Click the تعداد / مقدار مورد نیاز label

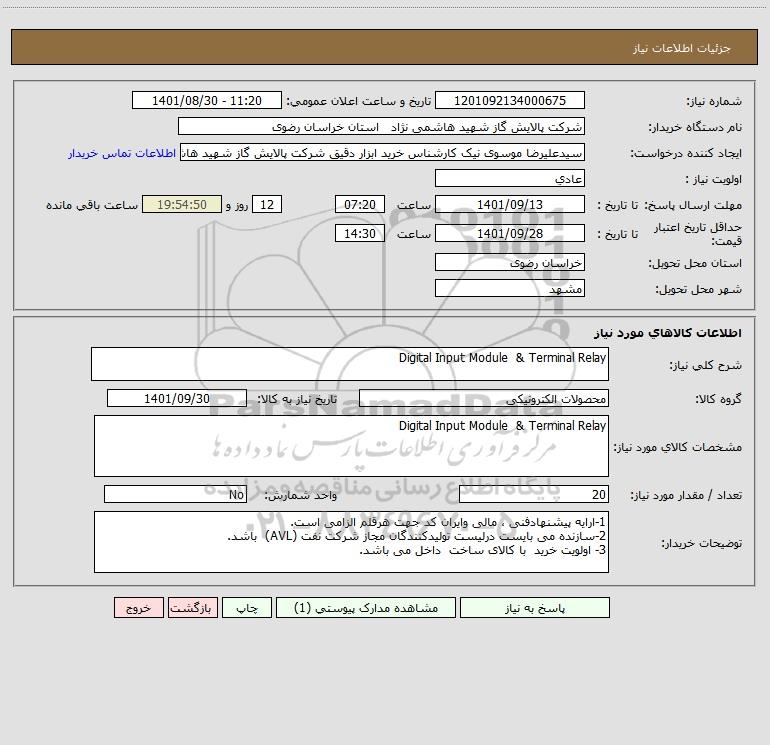(686, 495)
